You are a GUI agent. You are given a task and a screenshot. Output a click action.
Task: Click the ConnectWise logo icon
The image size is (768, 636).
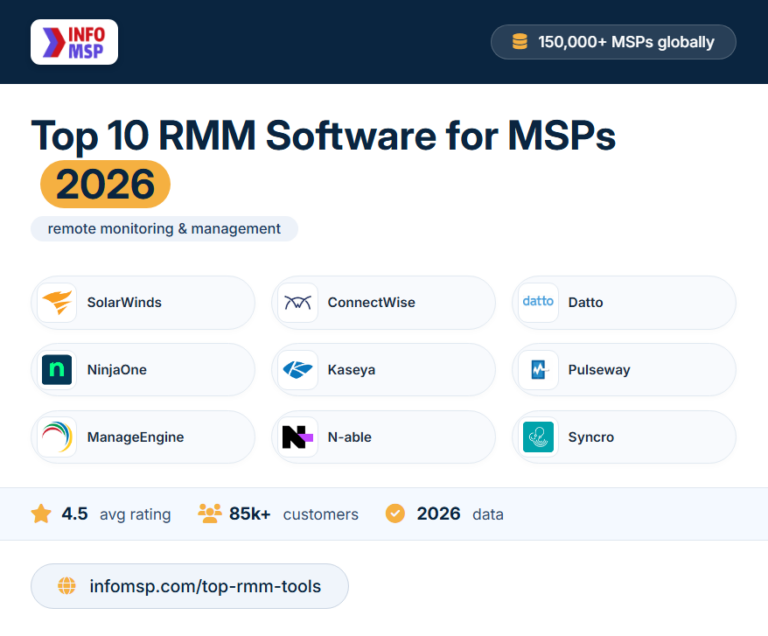tap(298, 302)
